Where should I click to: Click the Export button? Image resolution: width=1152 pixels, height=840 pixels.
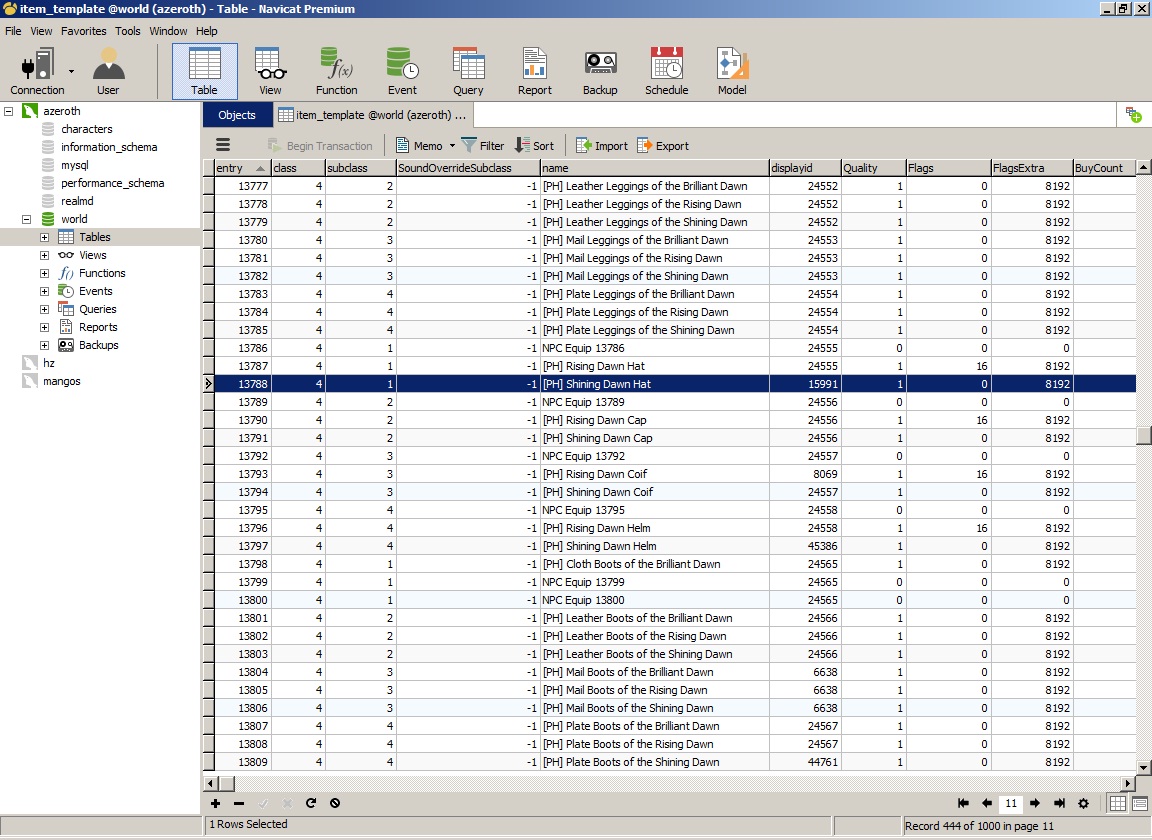click(662, 146)
